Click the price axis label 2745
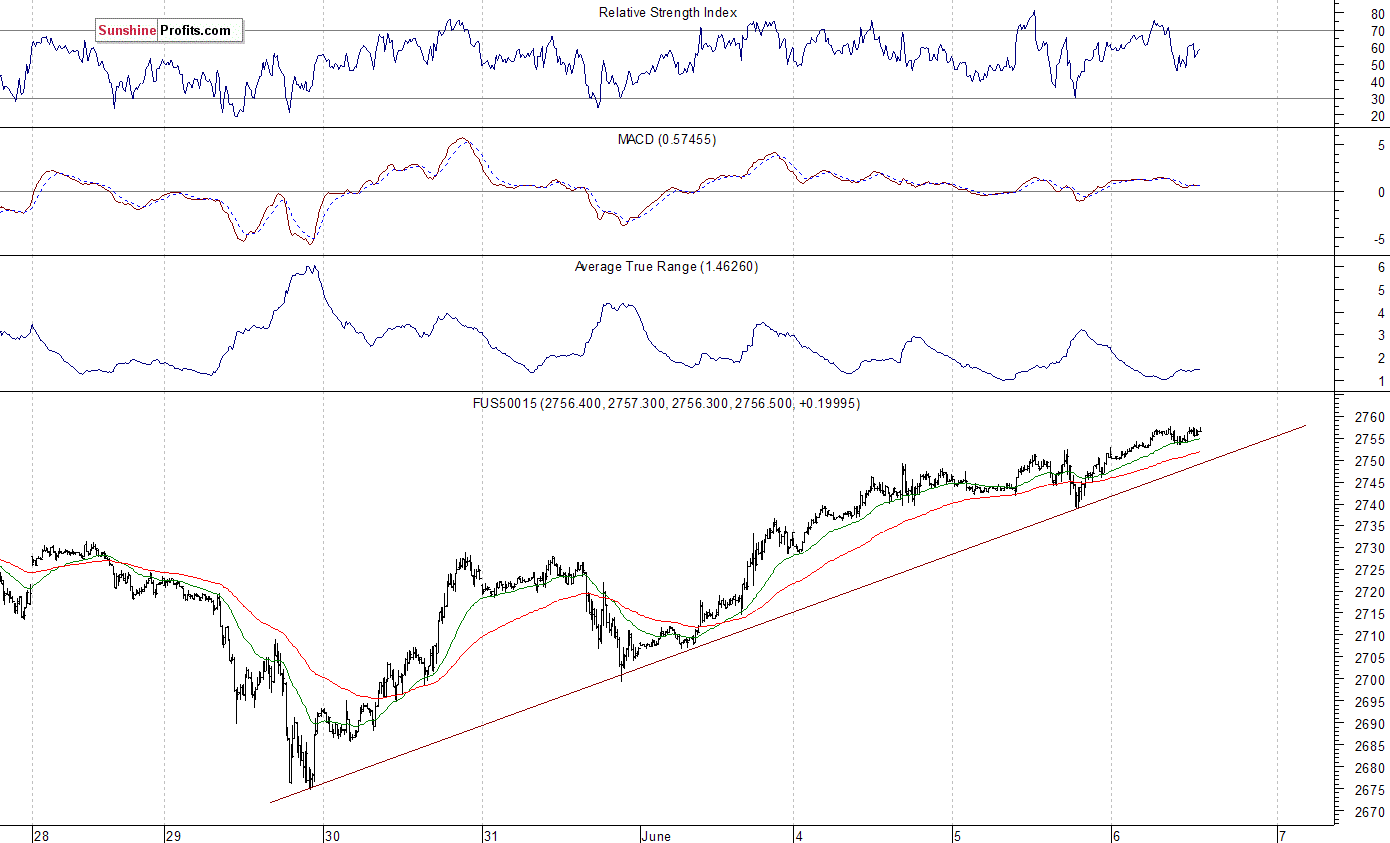The width and height of the screenshot is (1390, 843). point(1370,483)
